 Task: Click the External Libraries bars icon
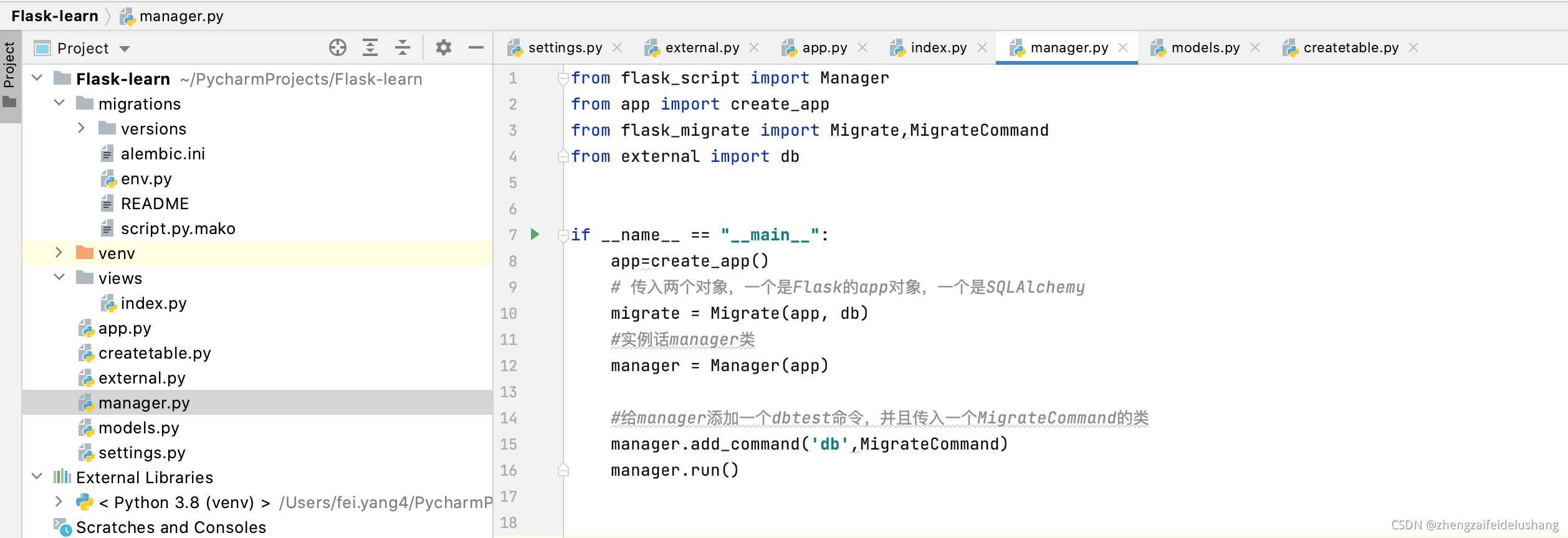pos(62,476)
